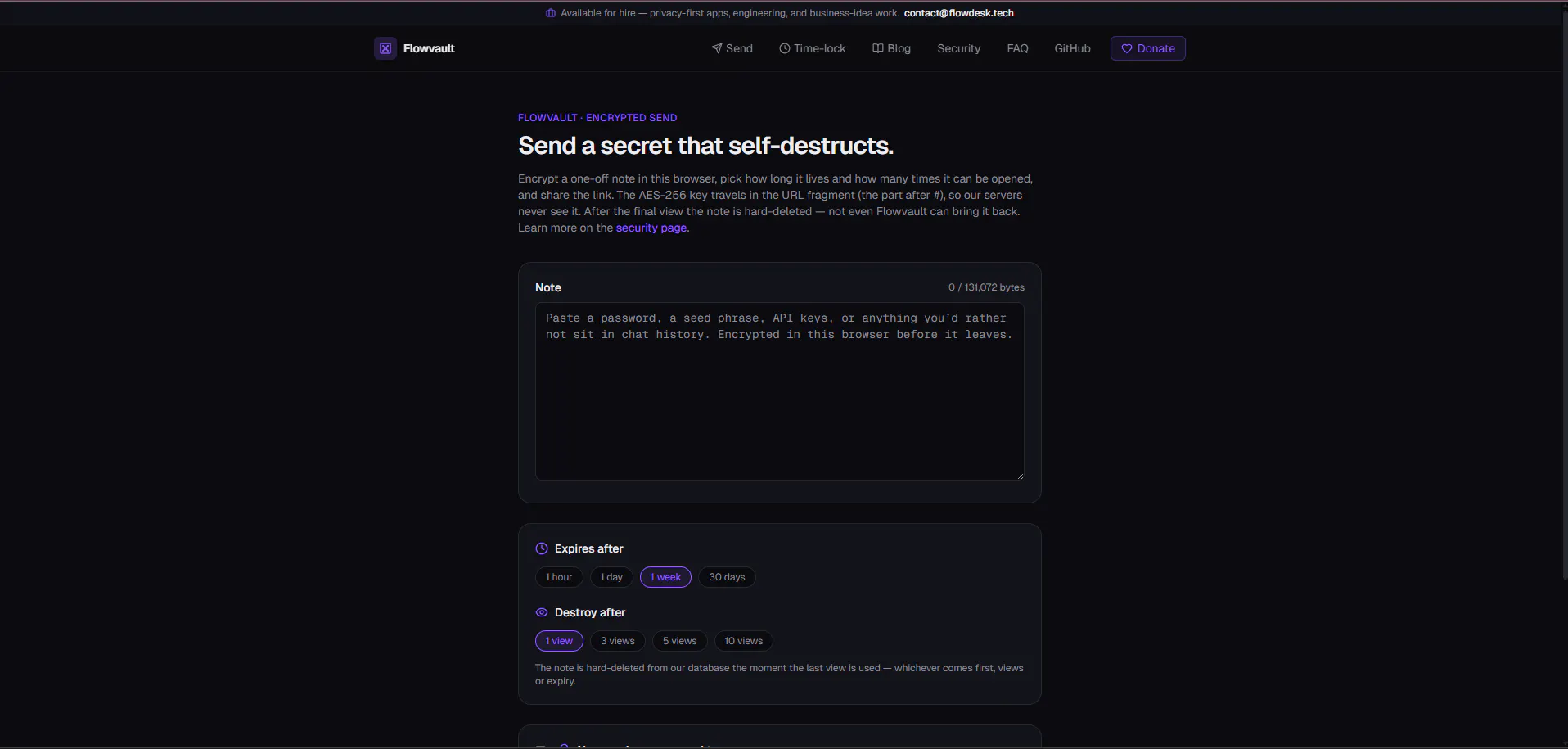
Task: Click the eye icon beside Destroy after
Action: pos(542,612)
